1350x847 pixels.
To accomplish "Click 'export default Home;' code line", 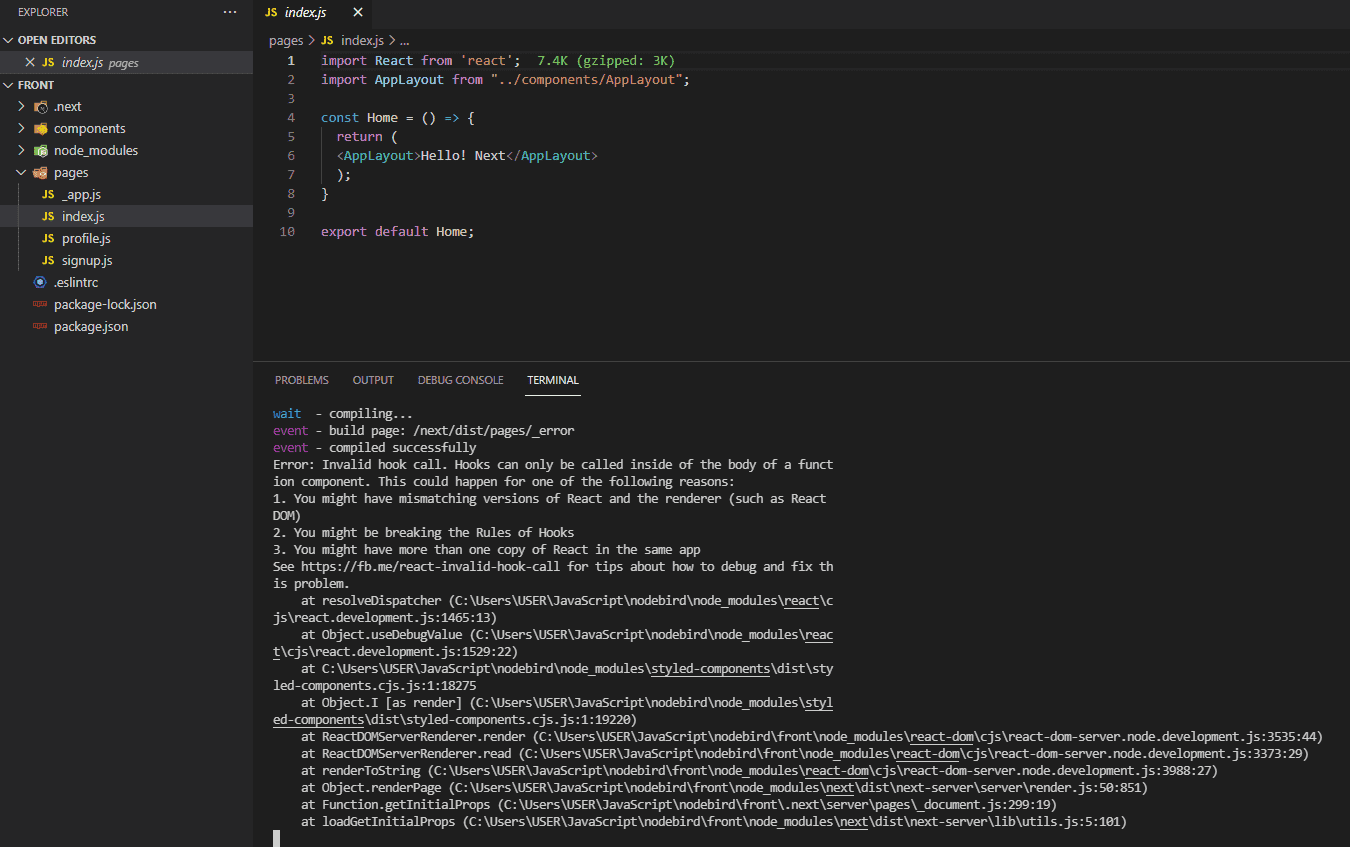I will coord(397,231).
